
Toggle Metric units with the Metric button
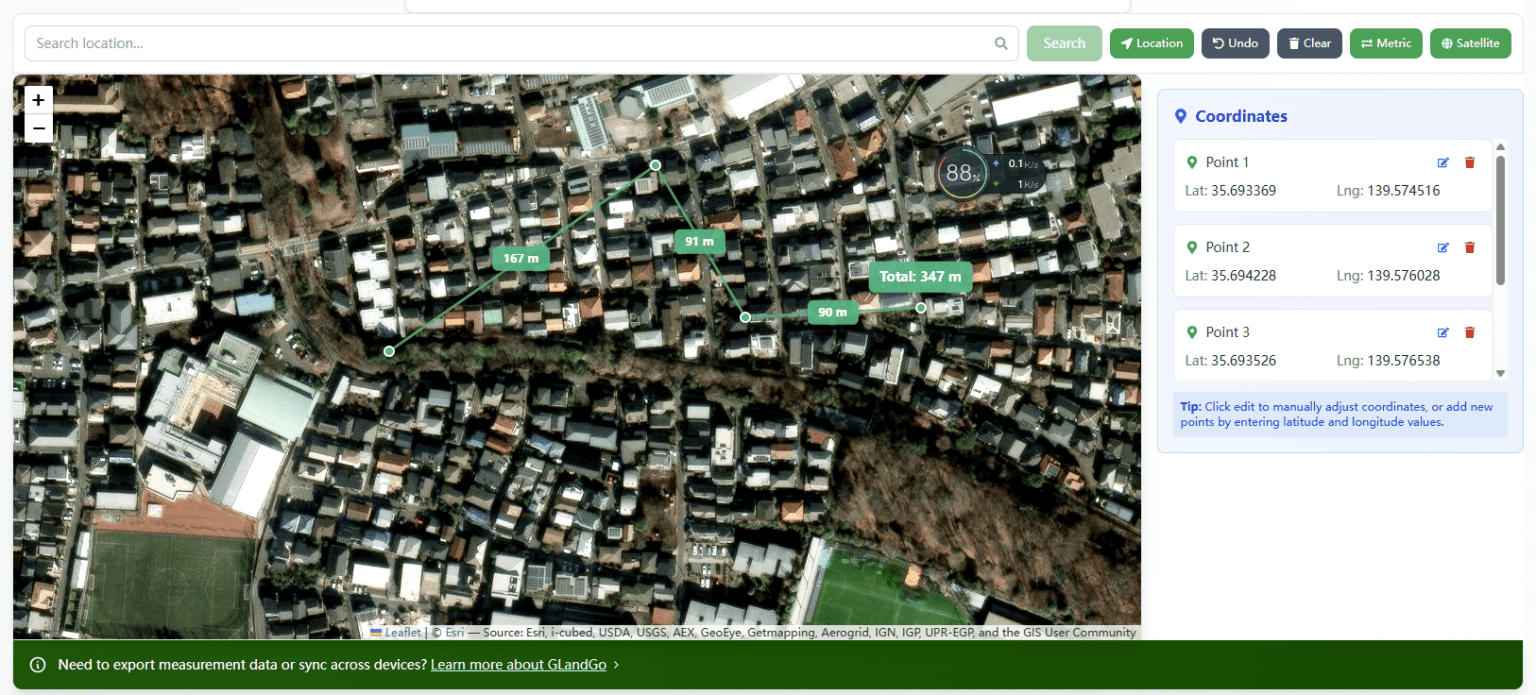click(x=1386, y=43)
